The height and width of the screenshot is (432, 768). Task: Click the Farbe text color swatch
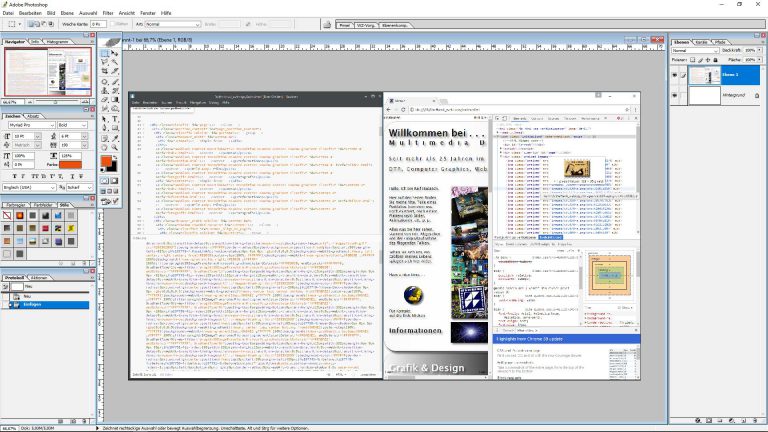click(71, 165)
